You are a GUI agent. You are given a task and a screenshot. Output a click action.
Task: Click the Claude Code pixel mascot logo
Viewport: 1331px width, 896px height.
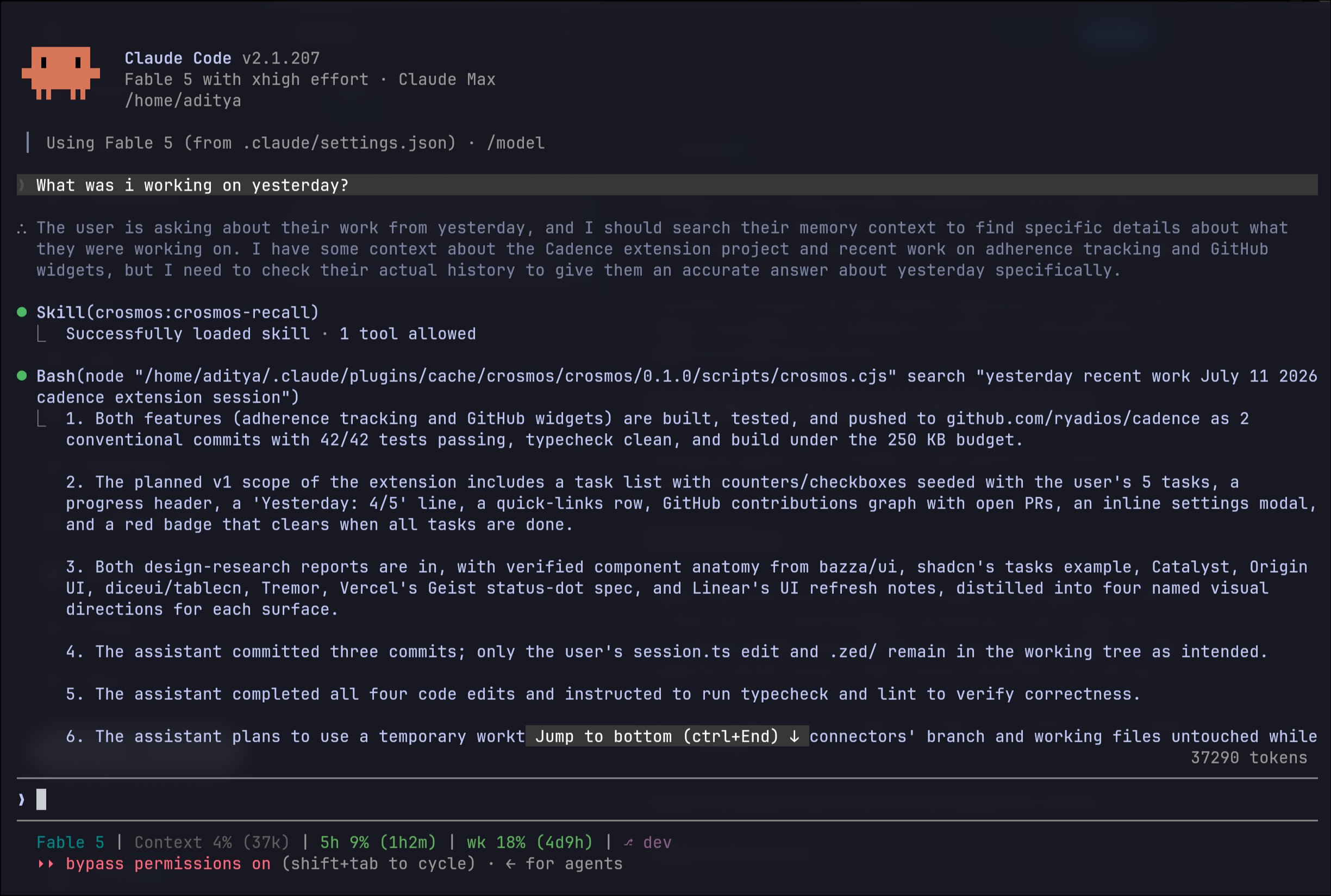pos(60,73)
